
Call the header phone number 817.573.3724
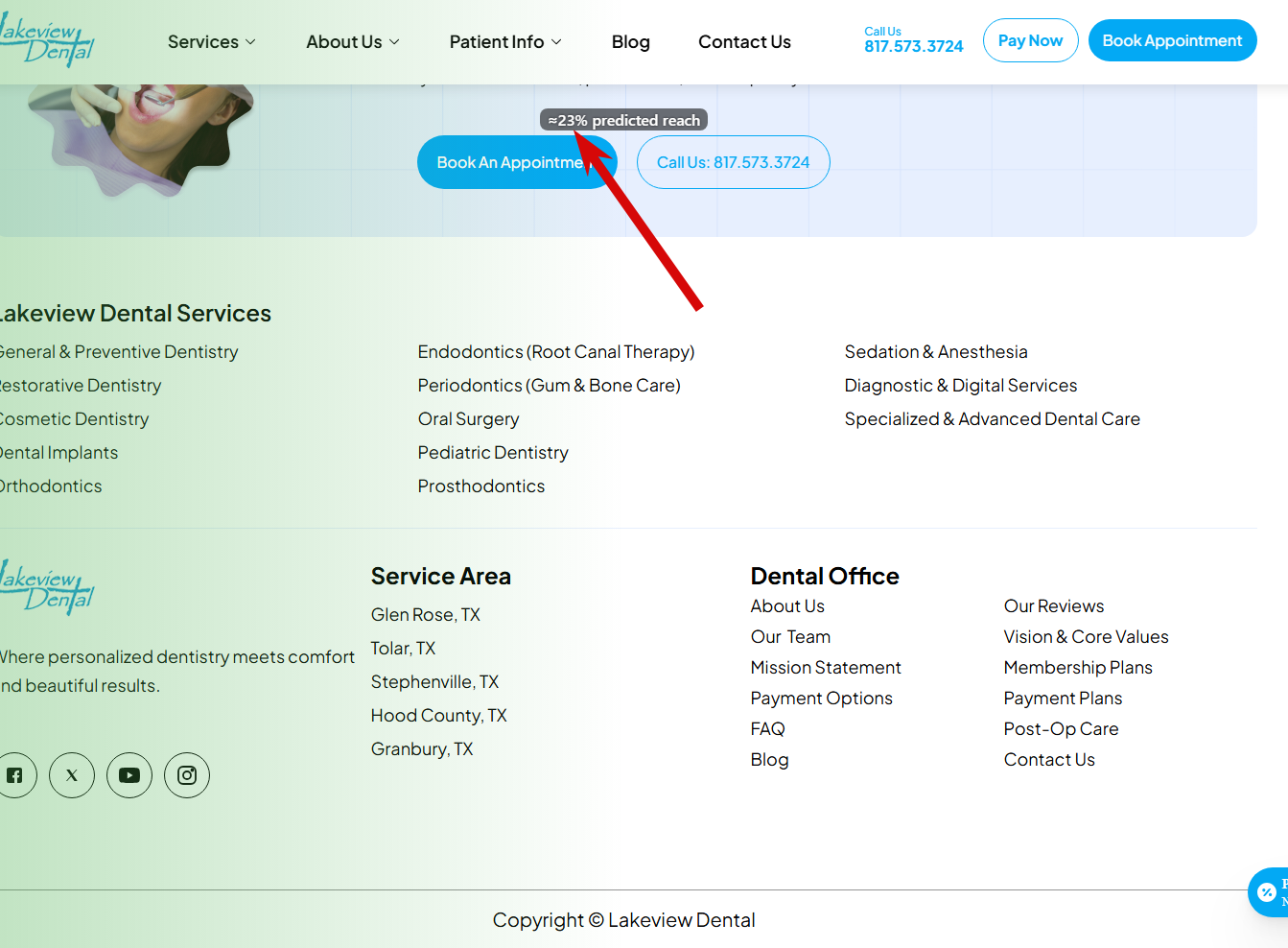(913, 46)
